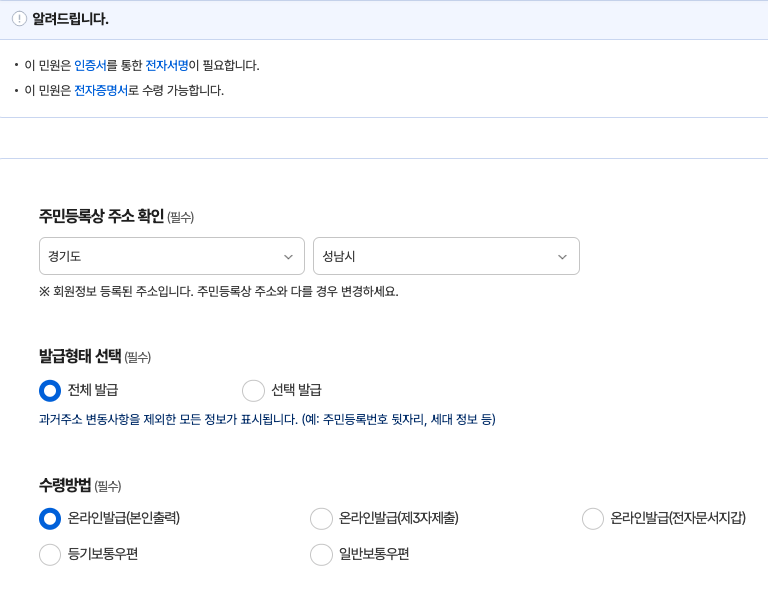Click the note starting 회원정보 등록된 주소입니다

tap(218, 292)
